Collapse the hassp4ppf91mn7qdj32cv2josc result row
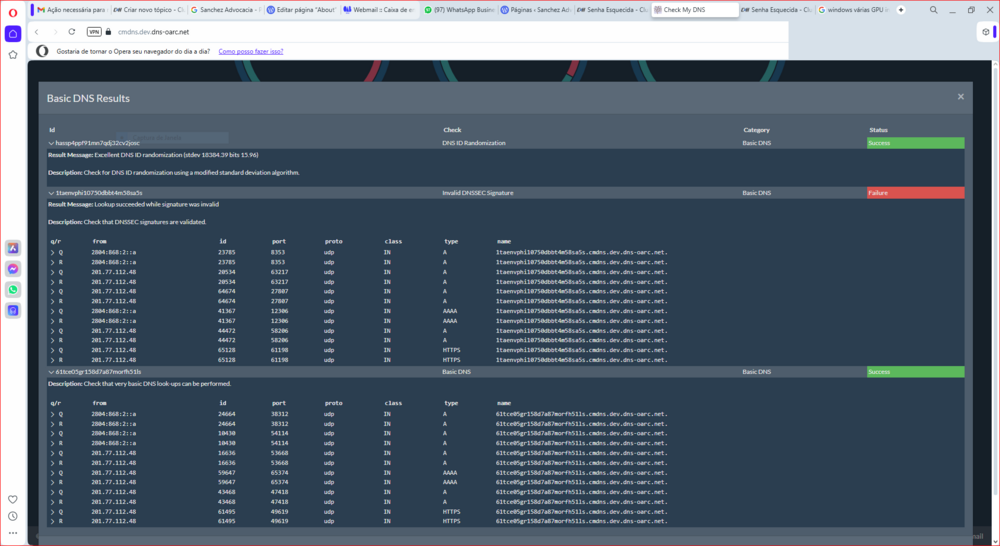 51,143
